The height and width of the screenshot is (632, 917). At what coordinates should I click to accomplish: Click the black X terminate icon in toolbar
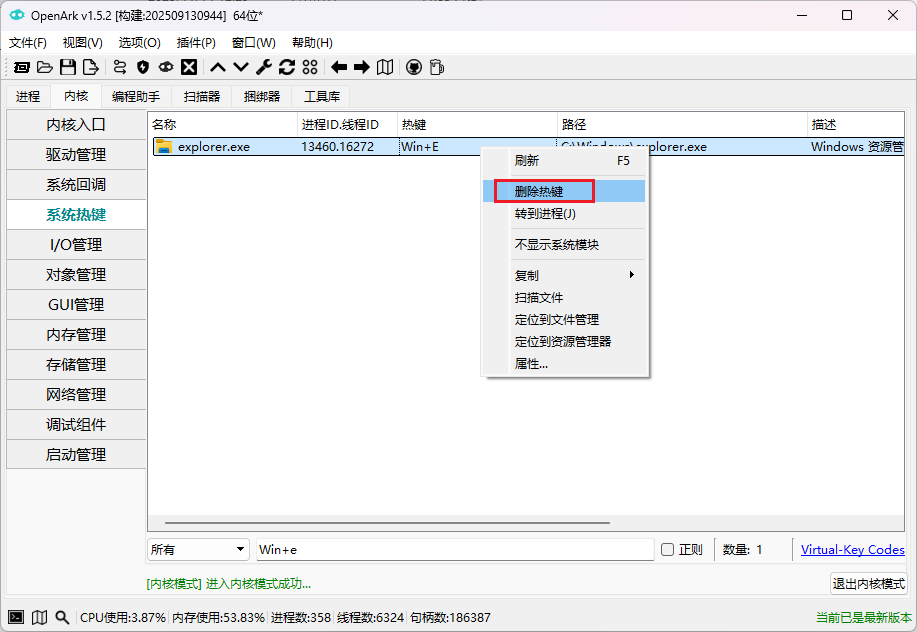pos(189,67)
